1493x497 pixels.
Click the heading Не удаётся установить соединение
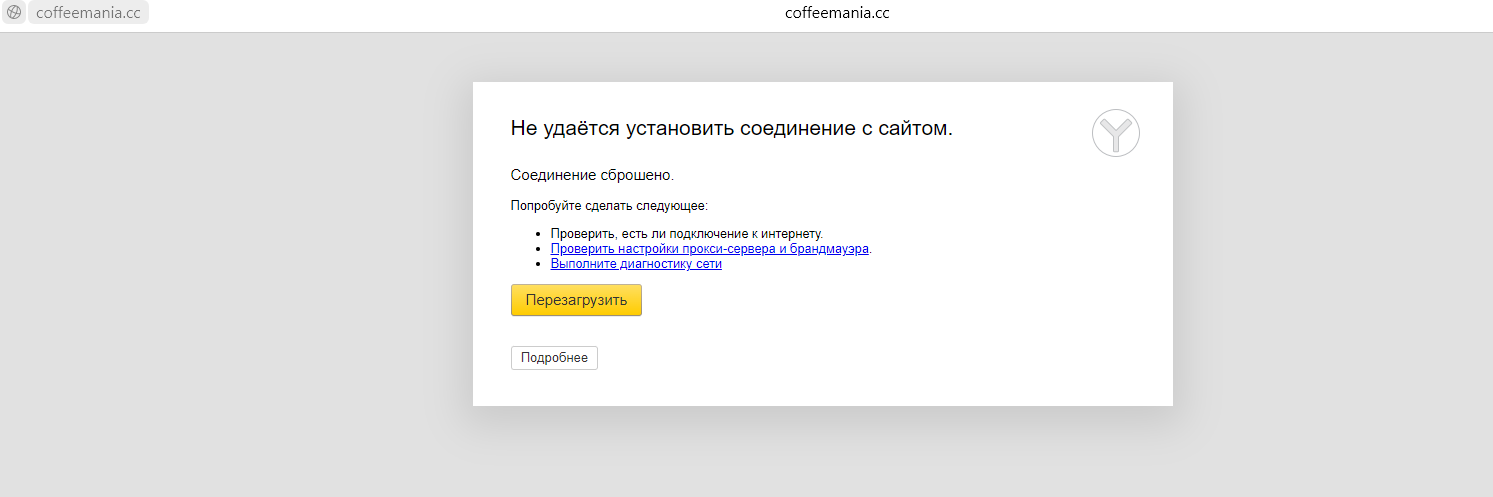click(731, 128)
